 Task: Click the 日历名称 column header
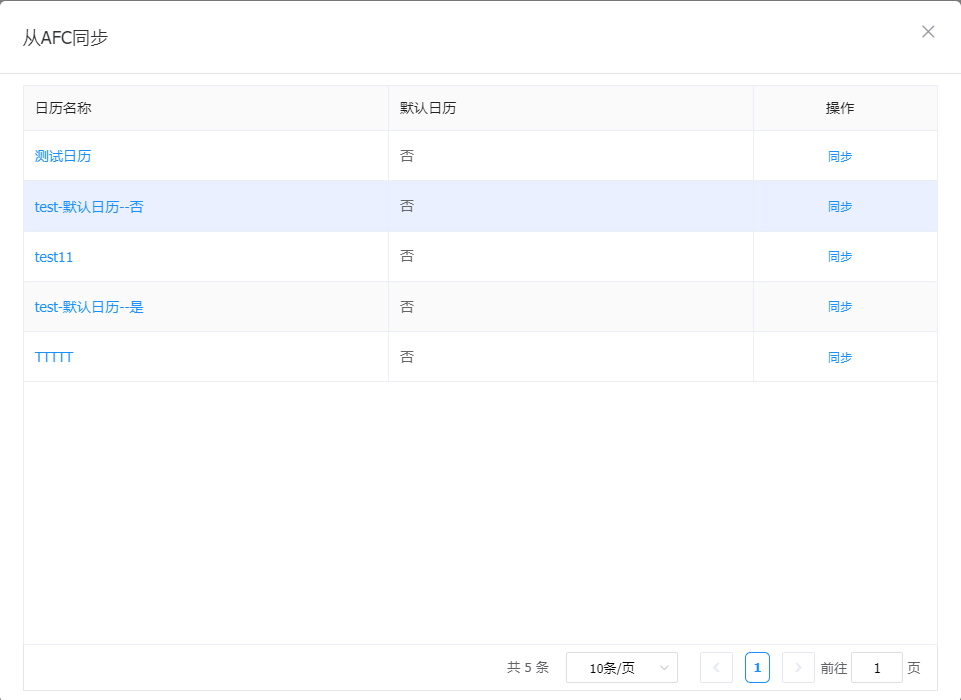tap(63, 108)
